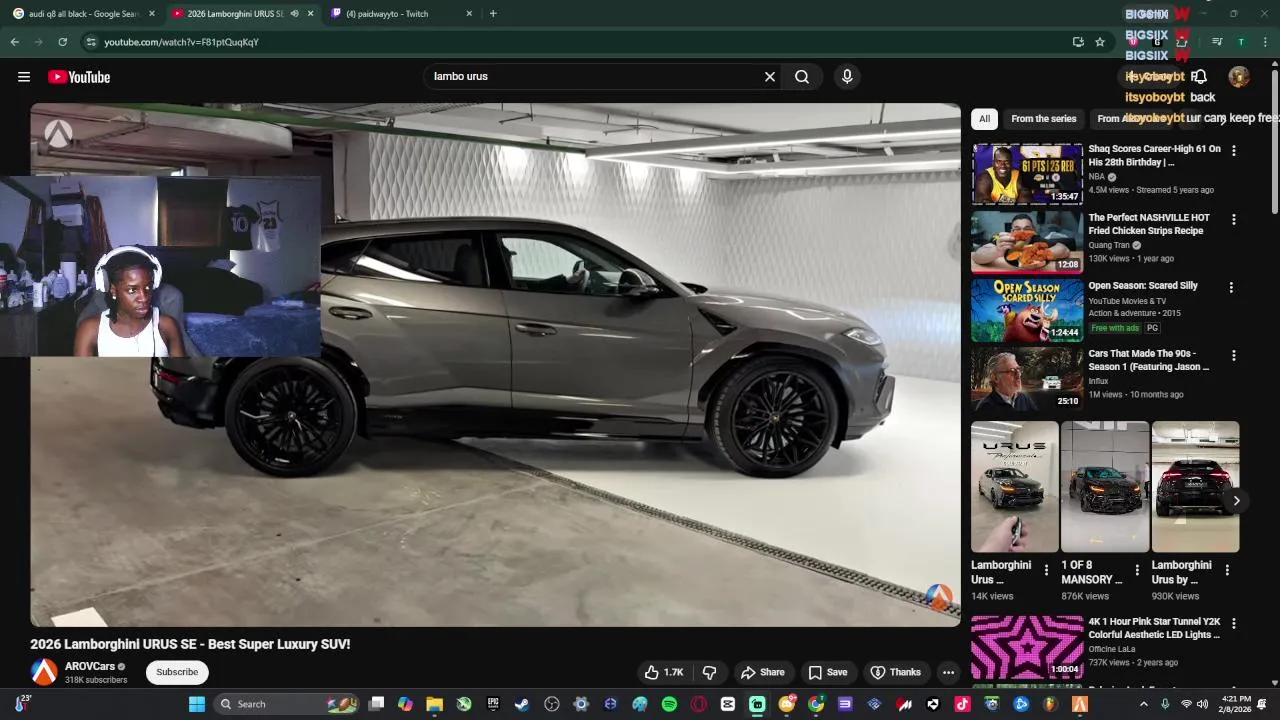This screenshot has width=1280, height=720.
Task: Switch to paidwayyto Twitch tab
Action: click(400, 14)
